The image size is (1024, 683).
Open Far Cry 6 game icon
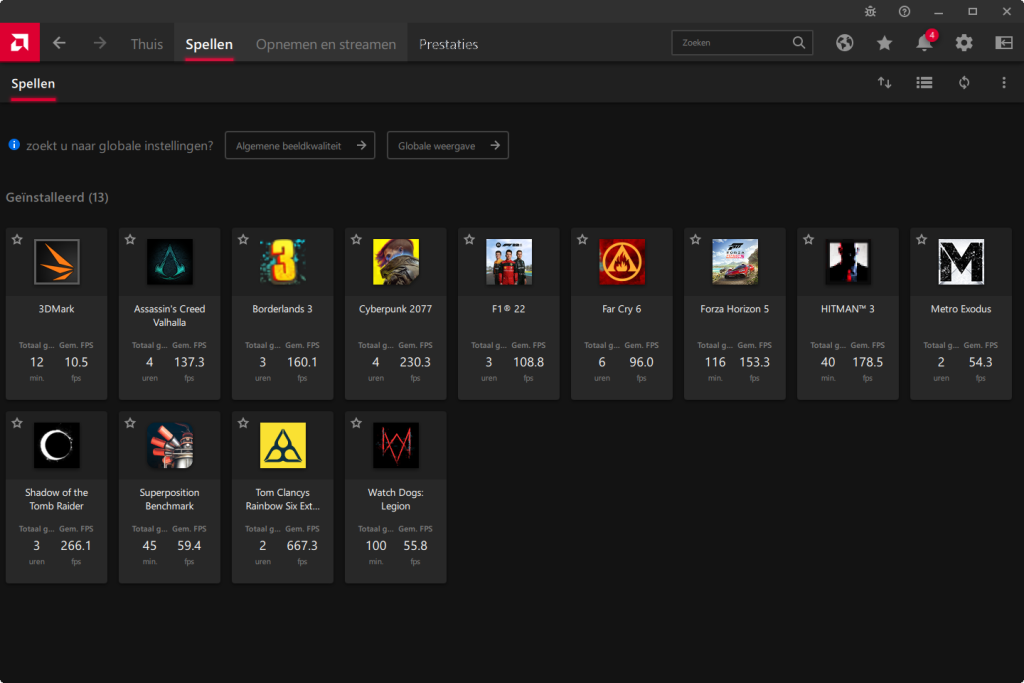click(622, 262)
